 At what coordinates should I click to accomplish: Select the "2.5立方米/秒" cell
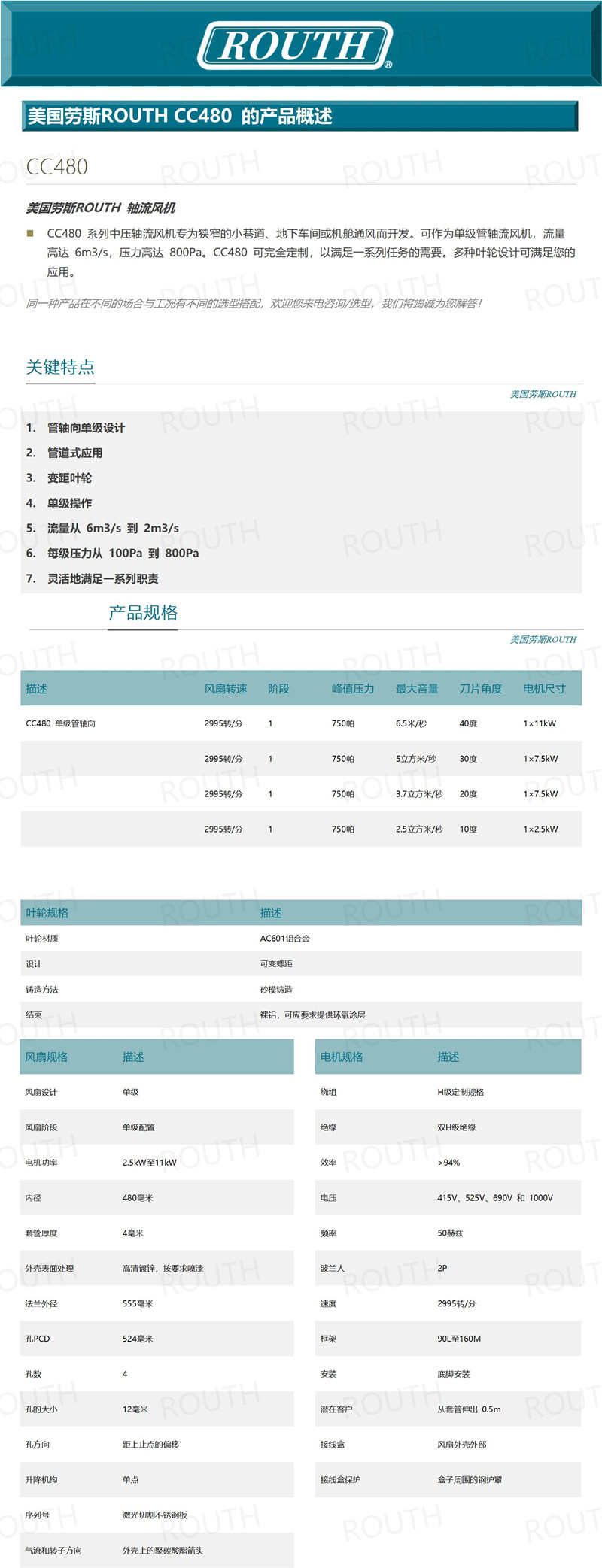[419, 829]
